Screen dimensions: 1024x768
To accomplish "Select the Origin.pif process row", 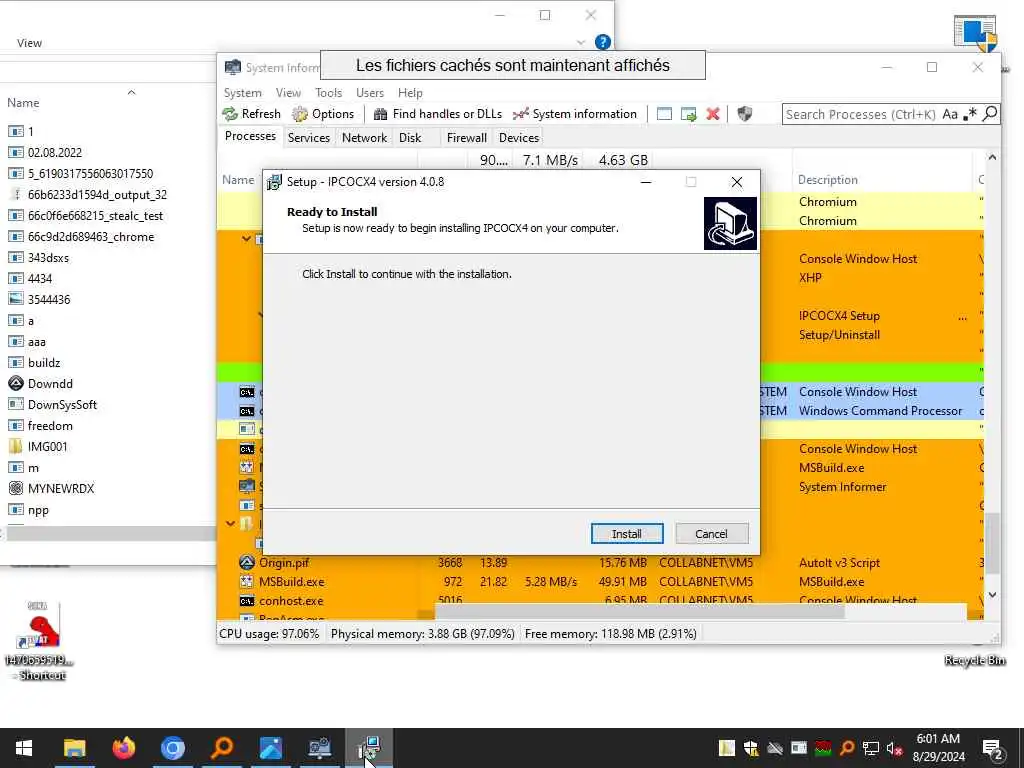I will click(x=600, y=562).
